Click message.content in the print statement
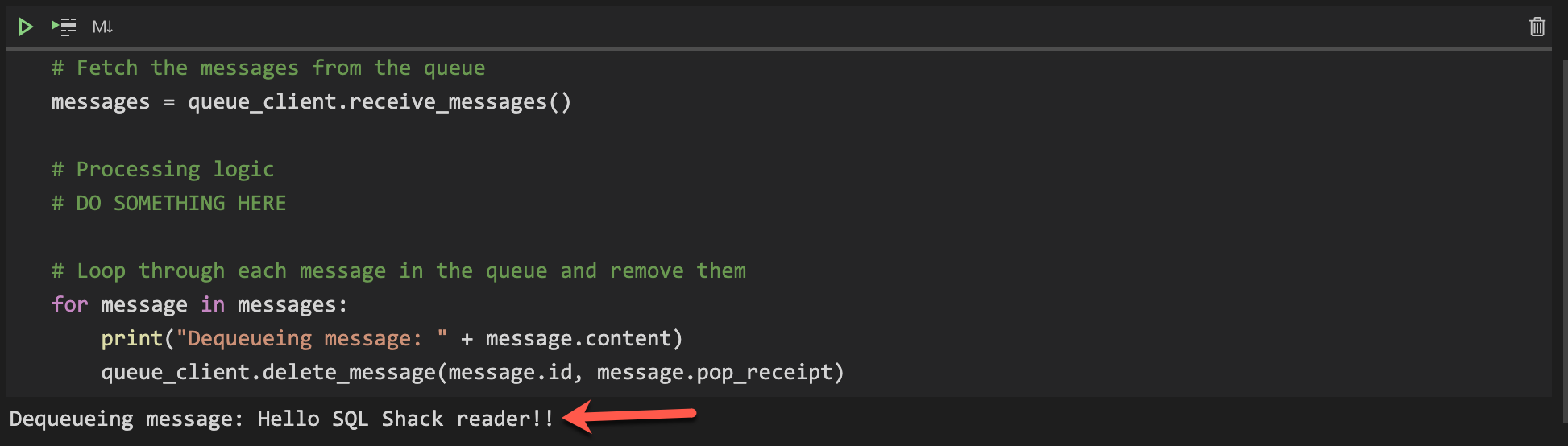The height and width of the screenshot is (446, 1568). (x=579, y=339)
